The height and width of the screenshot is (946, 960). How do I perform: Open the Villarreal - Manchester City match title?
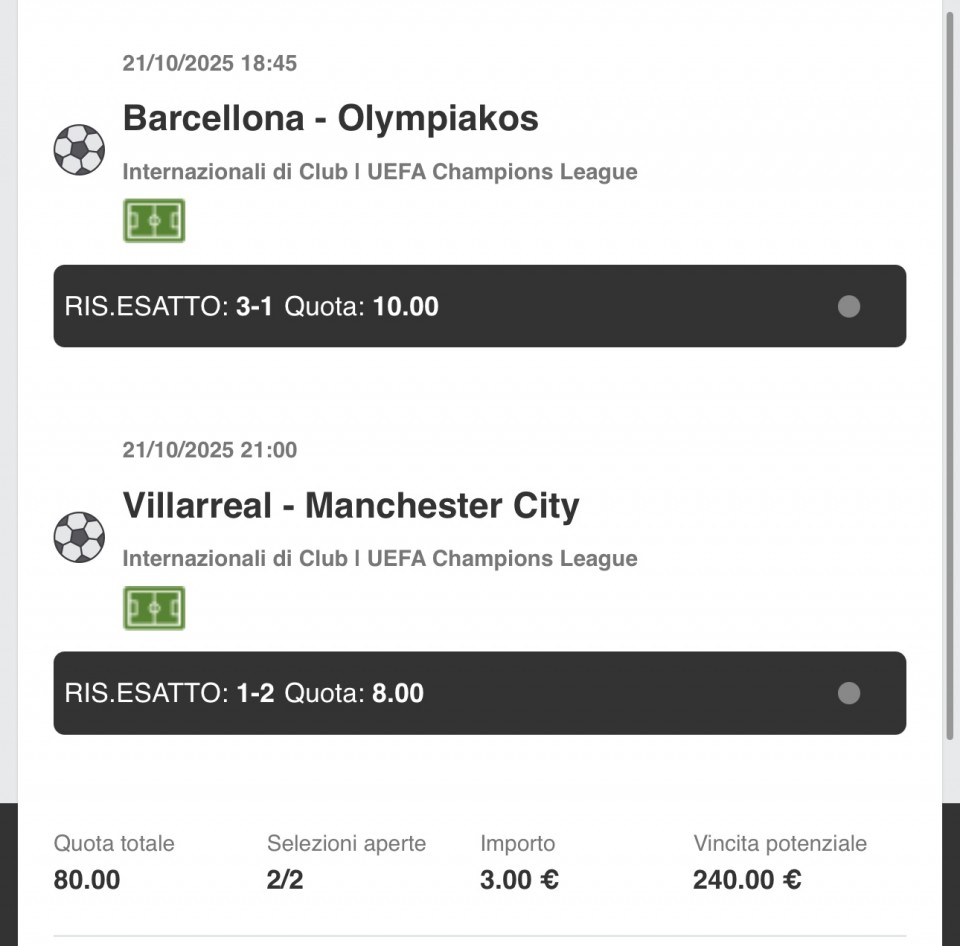click(x=351, y=506)
